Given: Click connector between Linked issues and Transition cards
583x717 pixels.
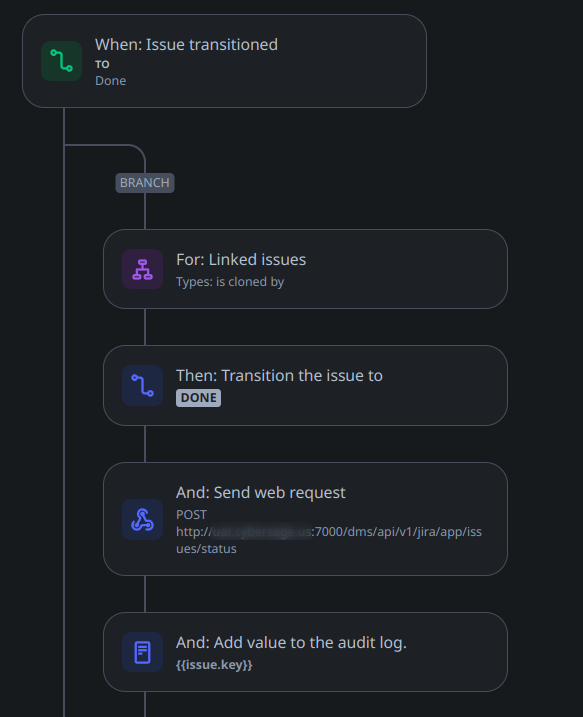Looking at the screenshot, I should [145, 327].
